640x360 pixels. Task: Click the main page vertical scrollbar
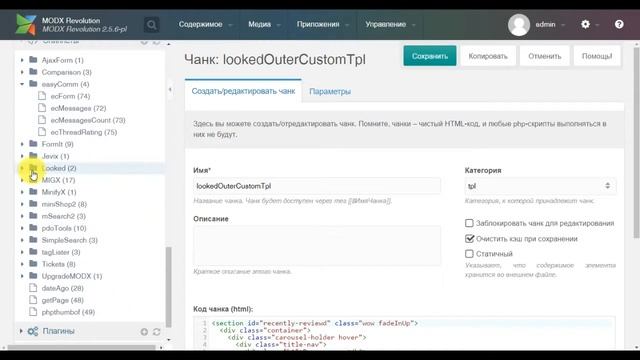[x=636, y=142]
